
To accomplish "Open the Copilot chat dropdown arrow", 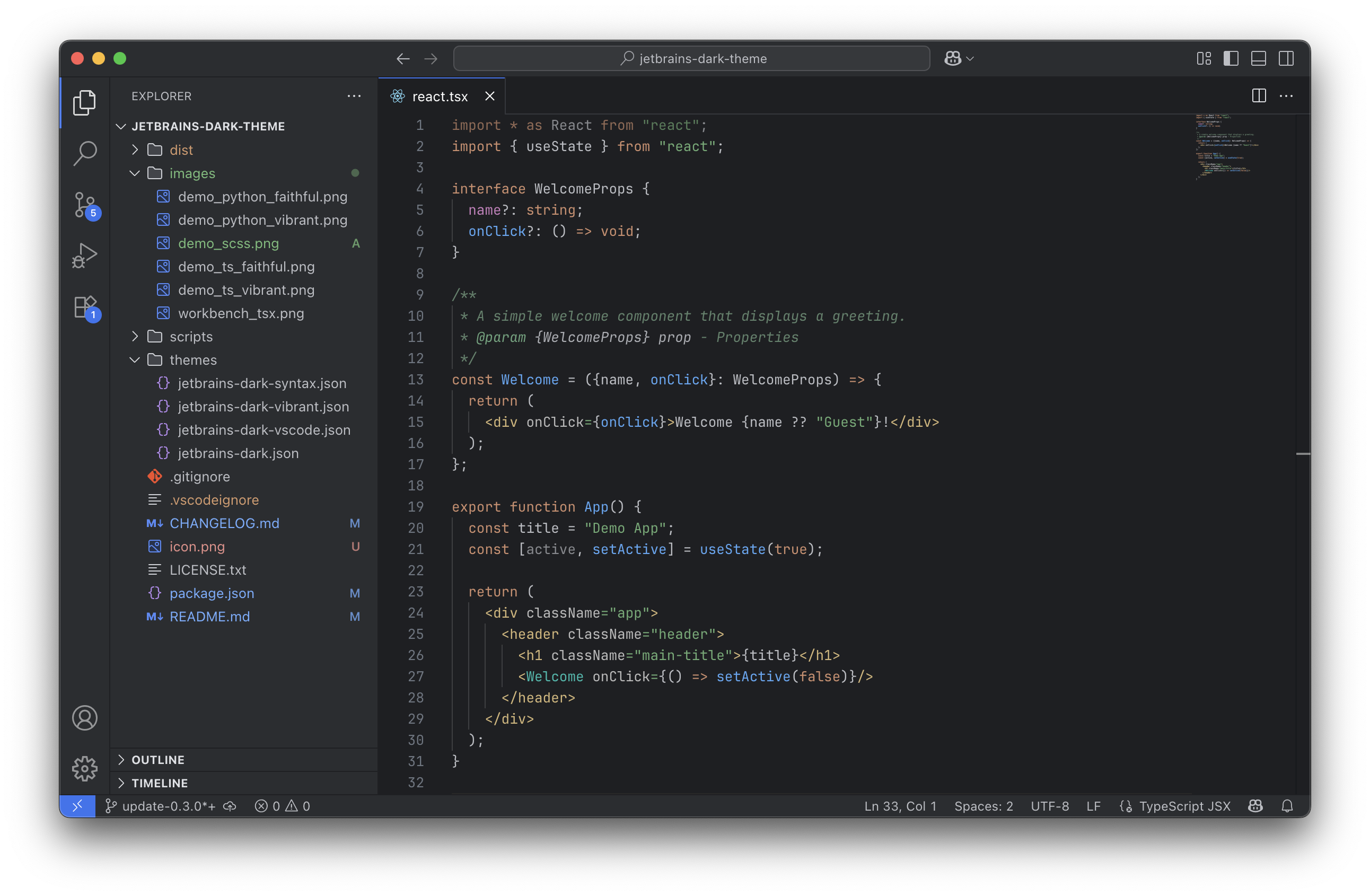I will pyautogui.click(x=971, y=59).
